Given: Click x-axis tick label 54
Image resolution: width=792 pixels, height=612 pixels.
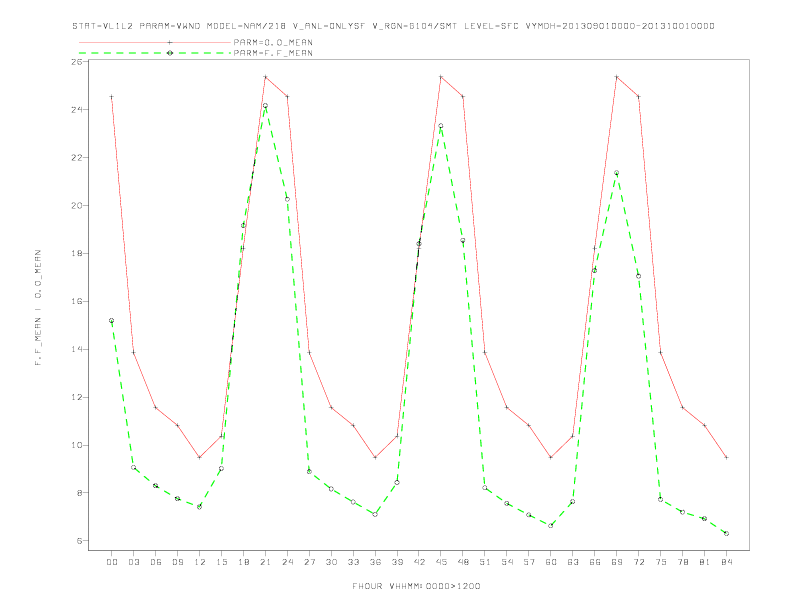Looking at the screenshot, I should pyautogui.click(x=507, y=562).
